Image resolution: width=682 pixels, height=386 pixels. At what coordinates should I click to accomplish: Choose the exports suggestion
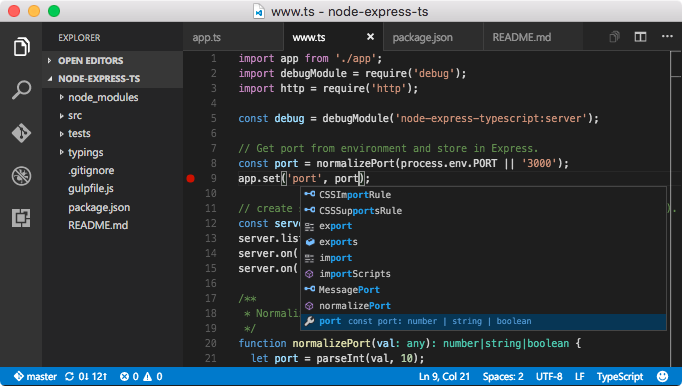[483, 242]
